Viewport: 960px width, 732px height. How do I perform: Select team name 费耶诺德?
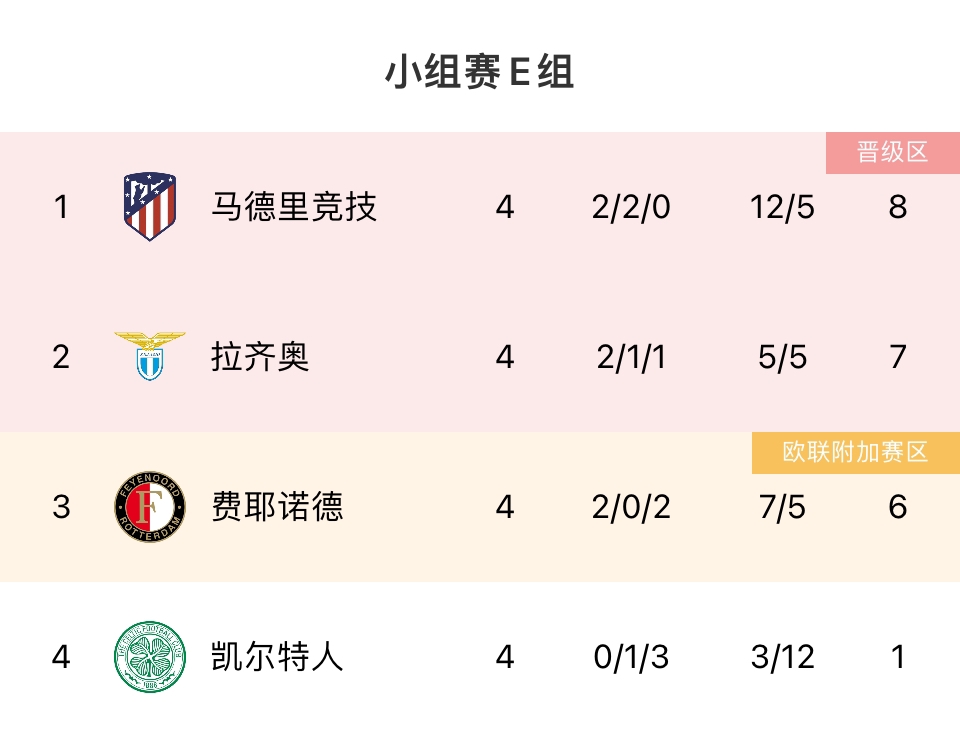point(277,507)
